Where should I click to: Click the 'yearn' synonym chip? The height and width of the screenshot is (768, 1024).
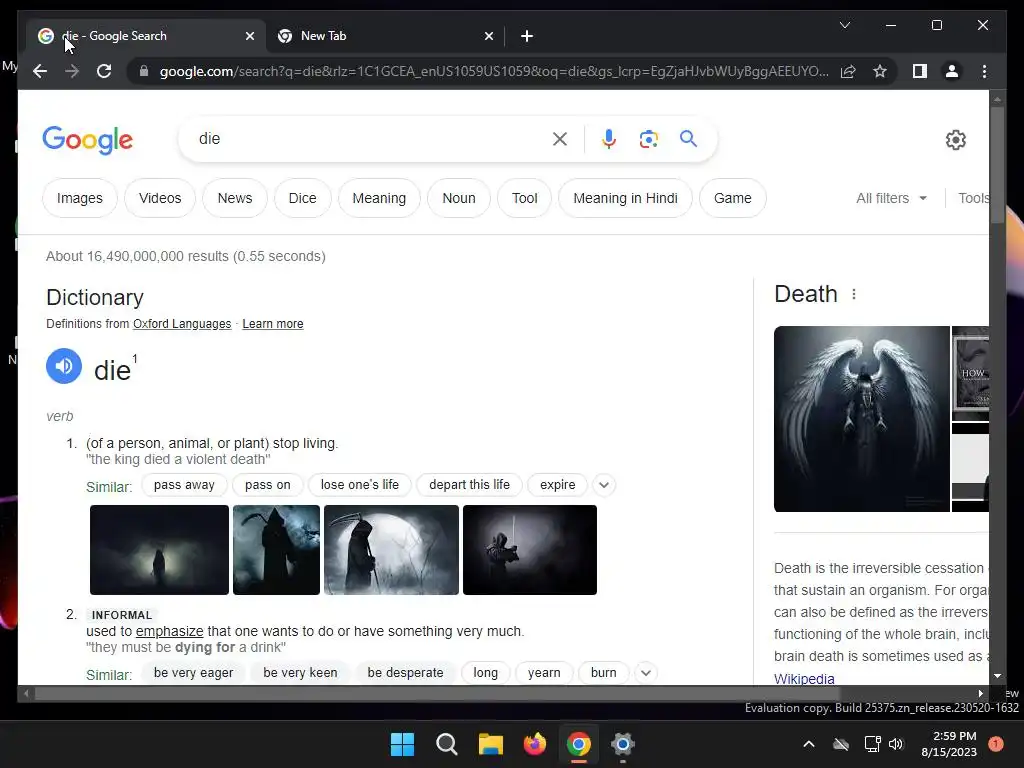click(x=544, y=673)
